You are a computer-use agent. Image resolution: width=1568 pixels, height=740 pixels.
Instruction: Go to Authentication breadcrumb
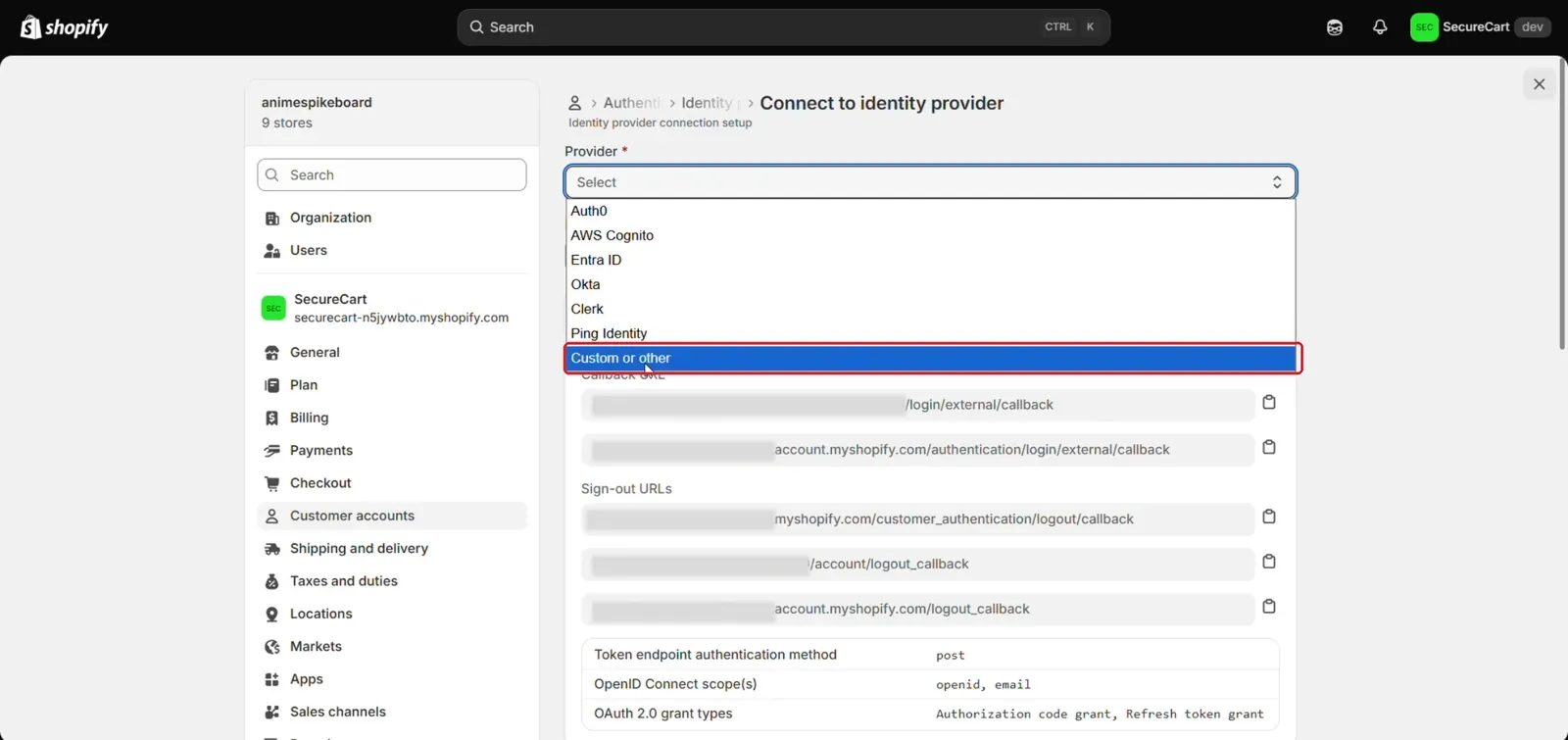coord(632,103)
